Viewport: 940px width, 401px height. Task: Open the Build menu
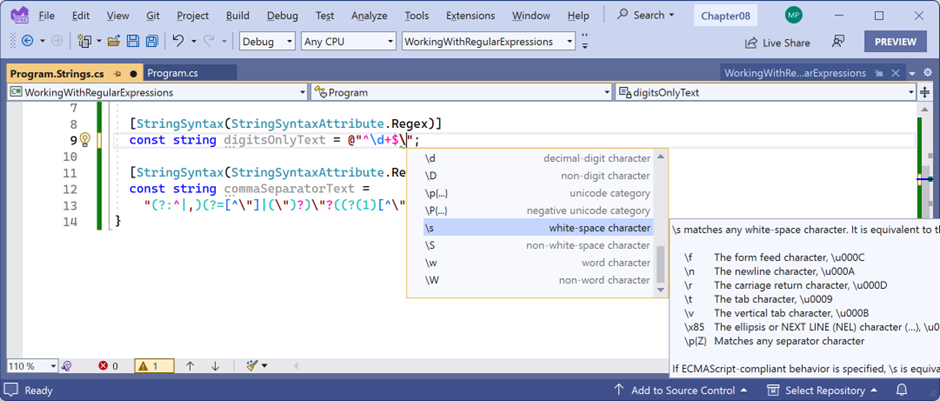coord(238,15)
